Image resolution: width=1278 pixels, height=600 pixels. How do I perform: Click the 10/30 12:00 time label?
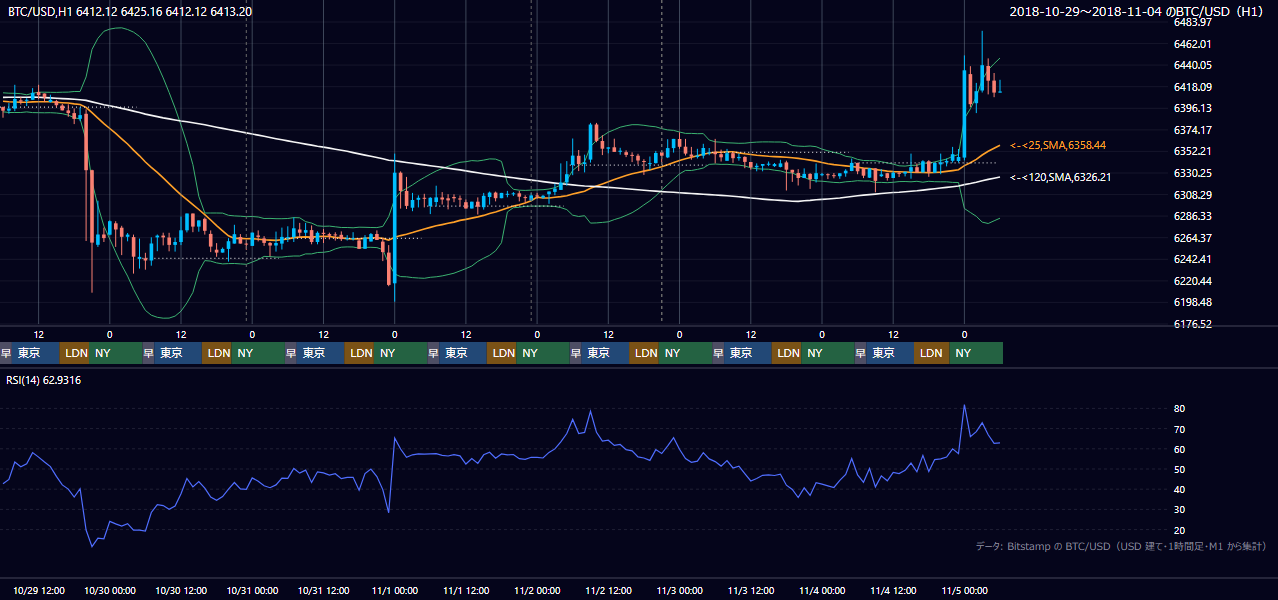181,590
